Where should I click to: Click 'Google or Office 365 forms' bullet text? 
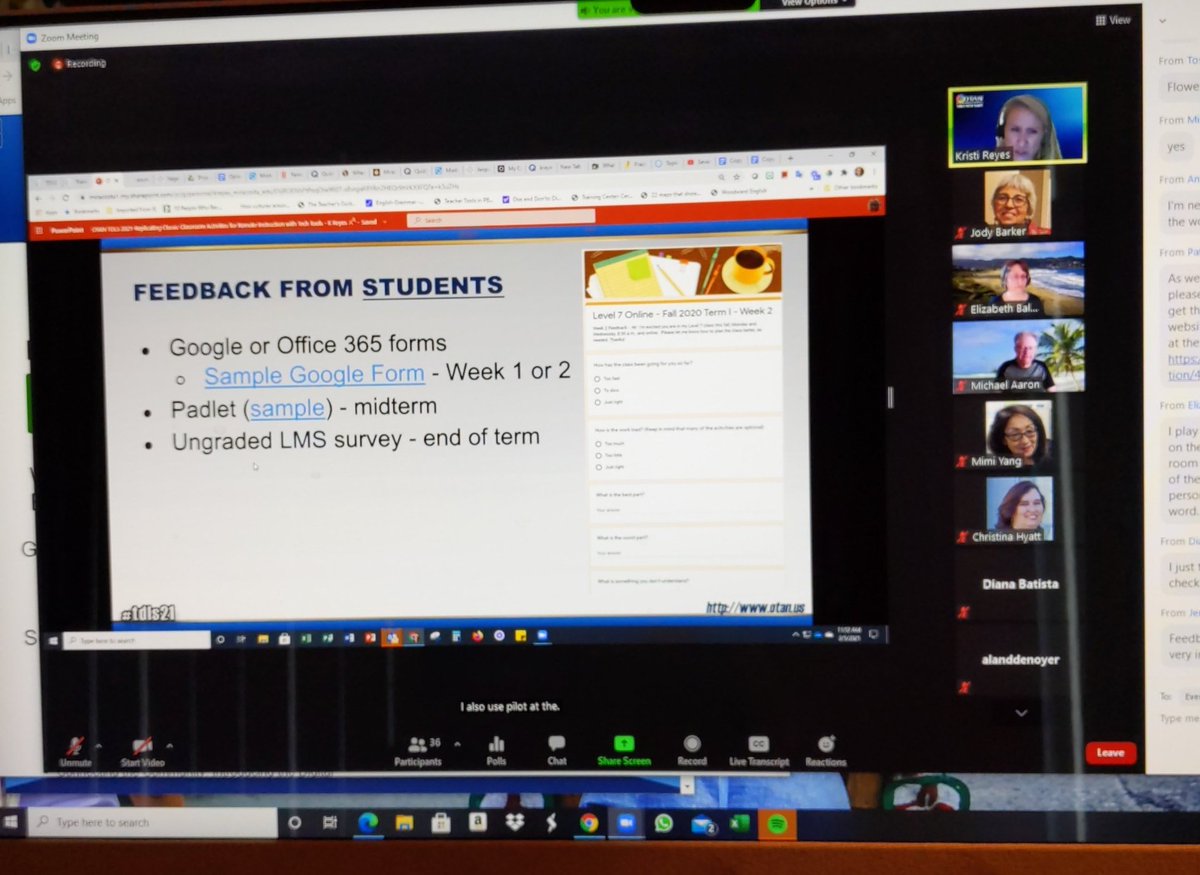click(307, 346)
